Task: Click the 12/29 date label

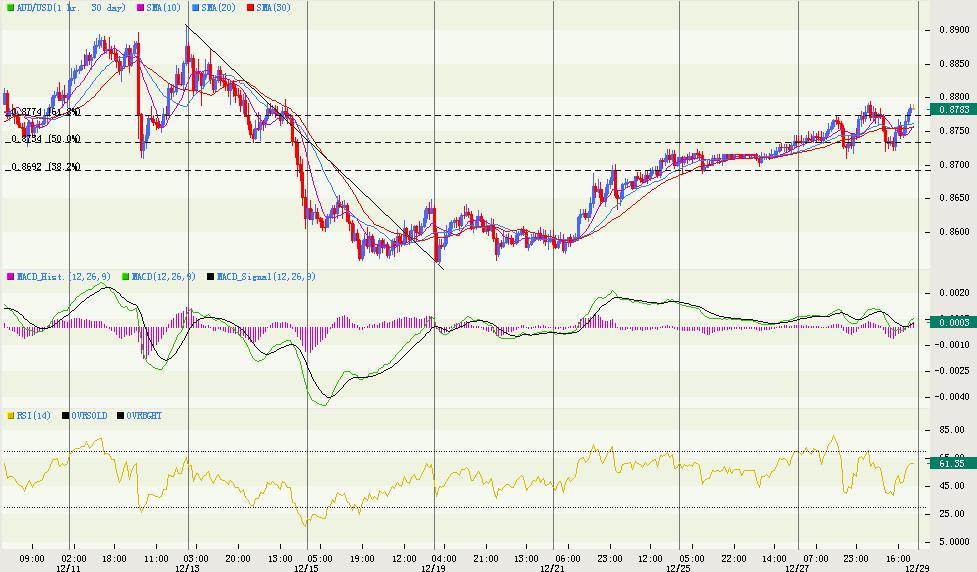Action: tap(917, 568)
